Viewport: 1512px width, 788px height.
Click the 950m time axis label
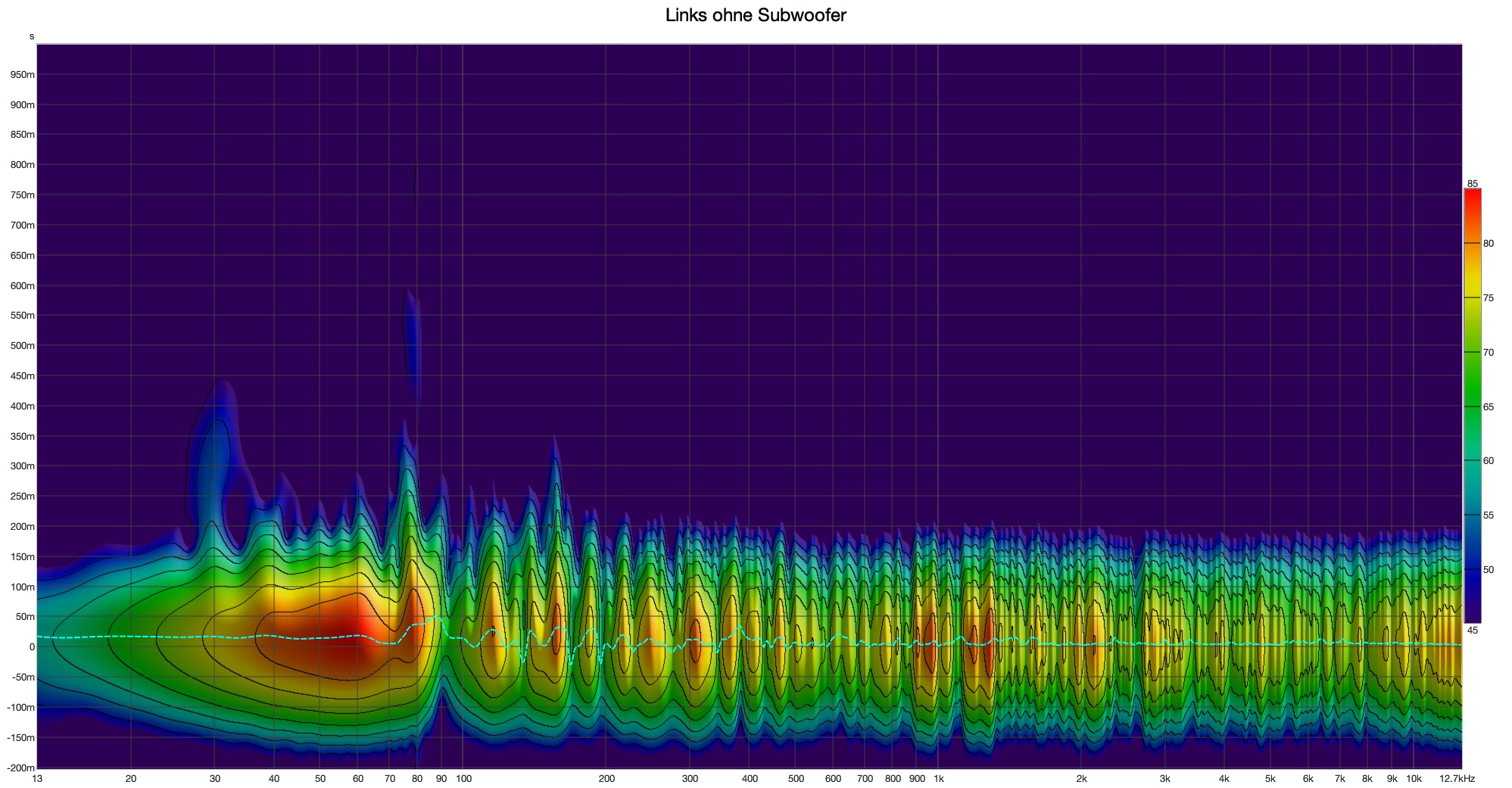point(22,75)
